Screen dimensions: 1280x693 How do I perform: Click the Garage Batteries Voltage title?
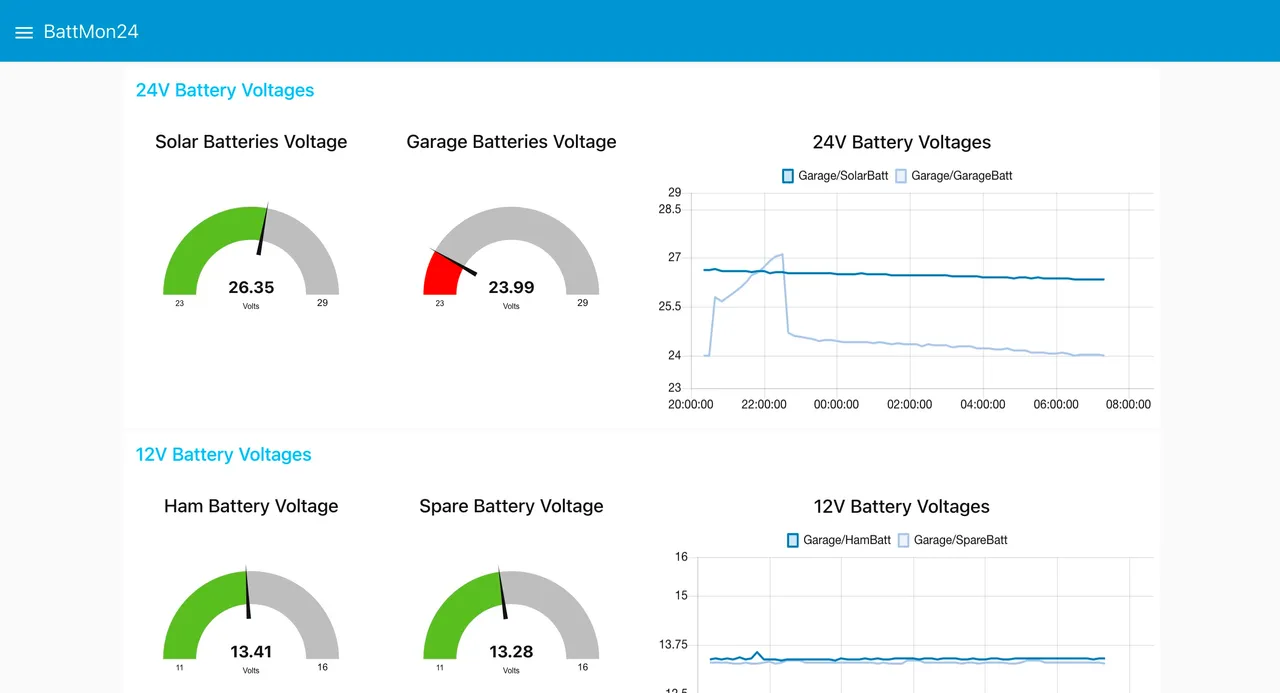[x=511, y=142]
